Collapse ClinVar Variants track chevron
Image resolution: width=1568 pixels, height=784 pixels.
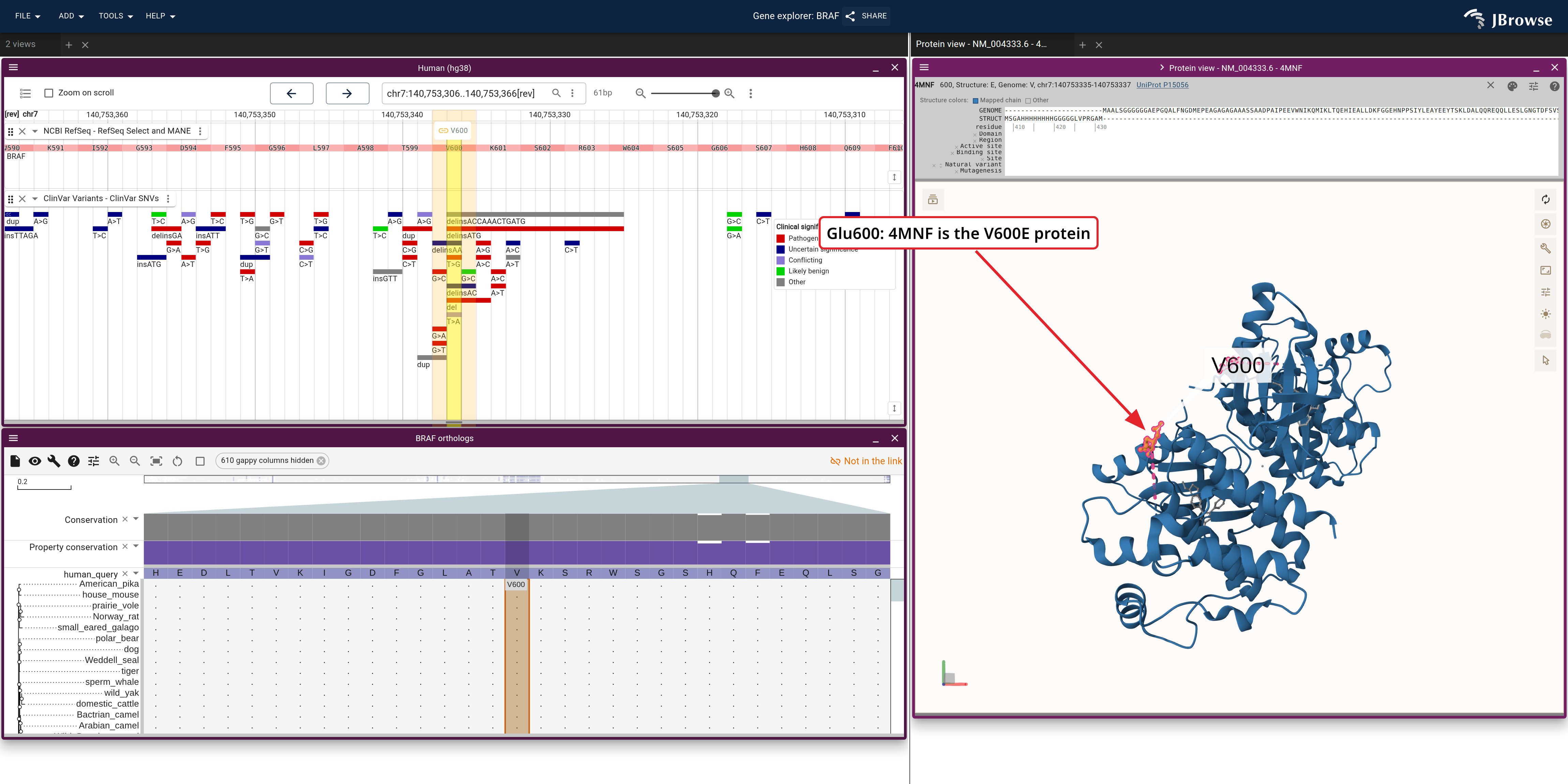[35, 199]
